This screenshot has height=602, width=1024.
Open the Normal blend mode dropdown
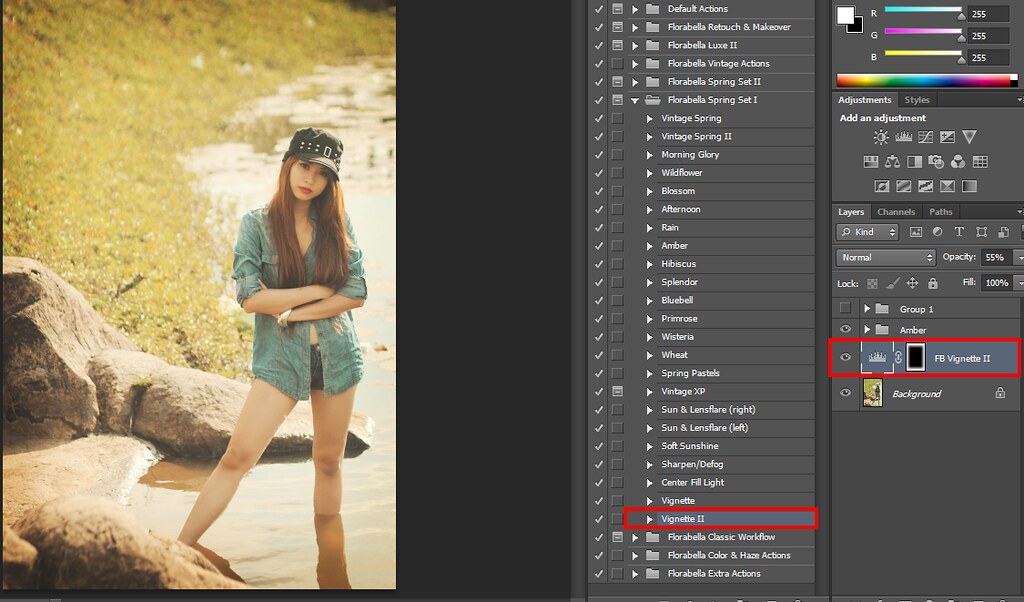(x=886, y=257)
